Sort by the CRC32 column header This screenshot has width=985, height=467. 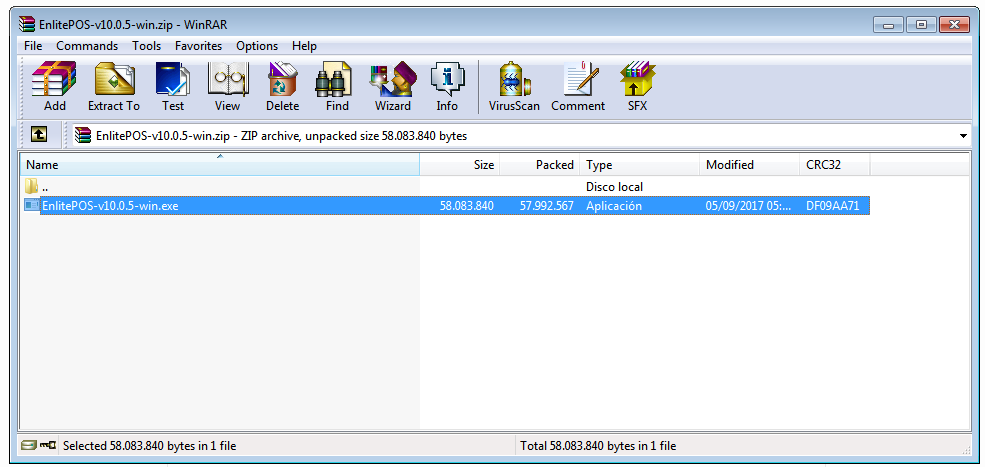834,165
